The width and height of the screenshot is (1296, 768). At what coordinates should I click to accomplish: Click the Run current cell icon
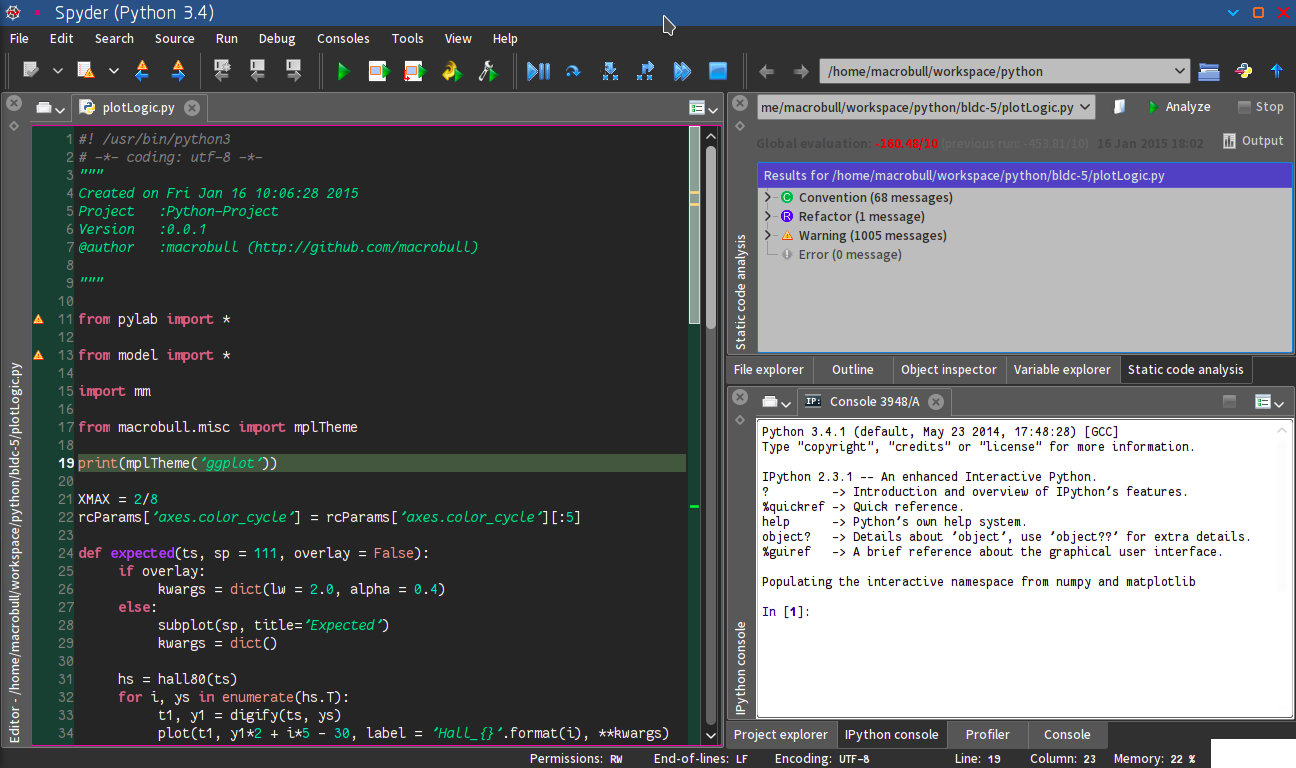click(378, 71)
